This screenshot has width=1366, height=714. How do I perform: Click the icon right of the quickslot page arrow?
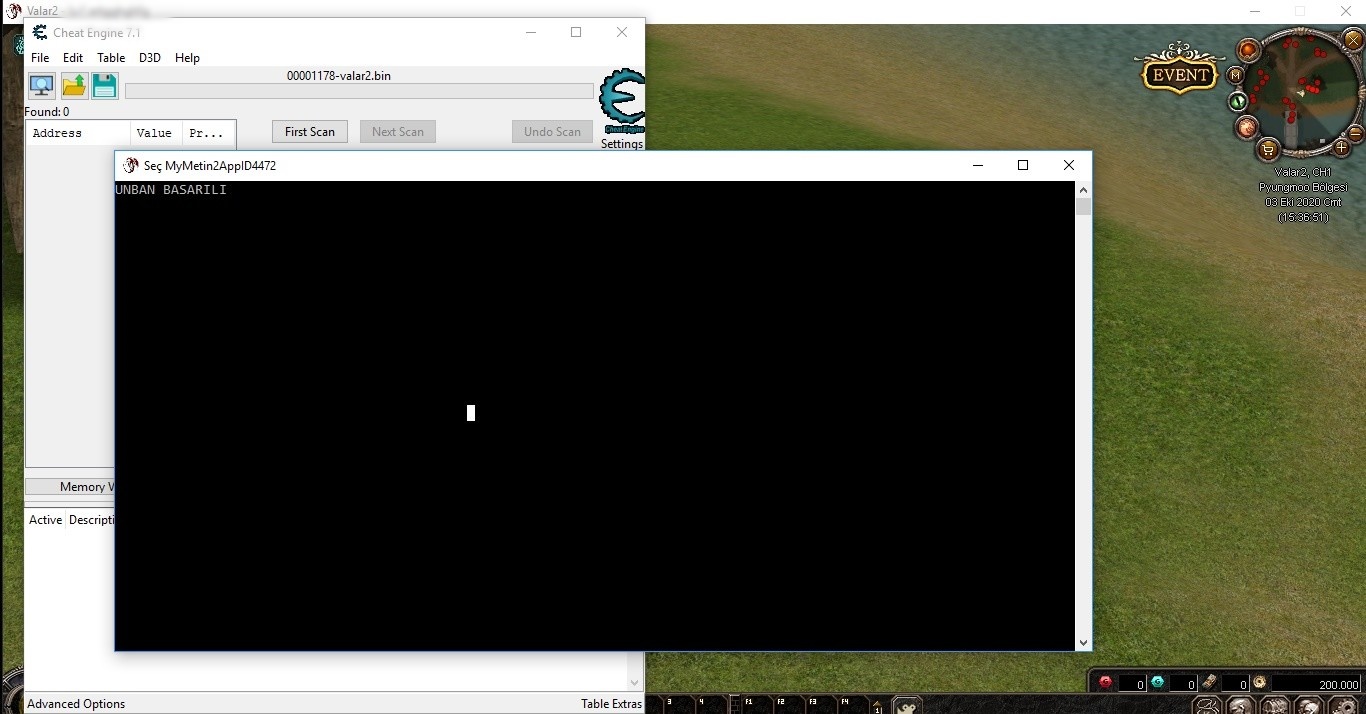(x=907, y=705)
